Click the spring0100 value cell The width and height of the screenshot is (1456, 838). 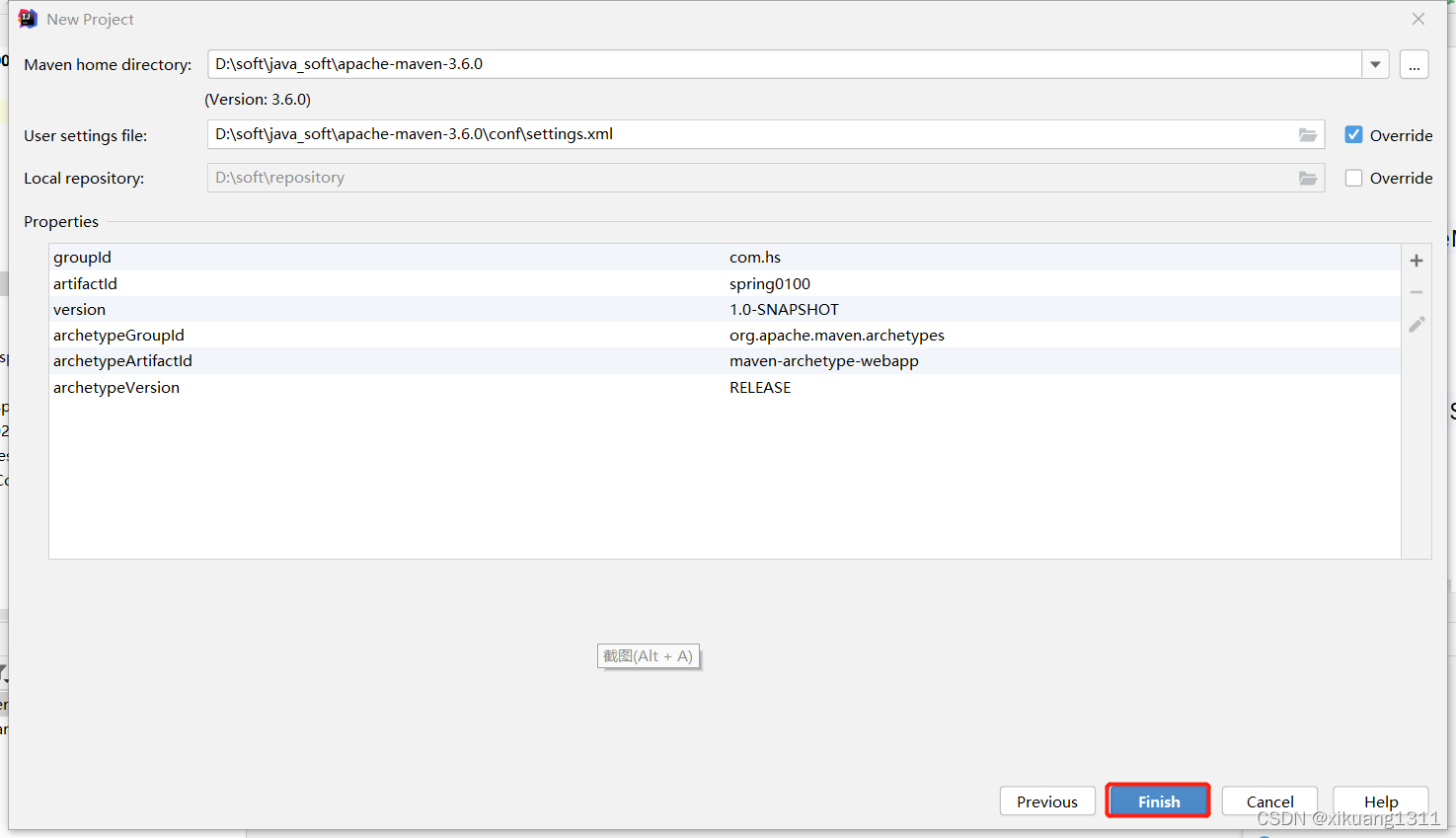(770, 284)
